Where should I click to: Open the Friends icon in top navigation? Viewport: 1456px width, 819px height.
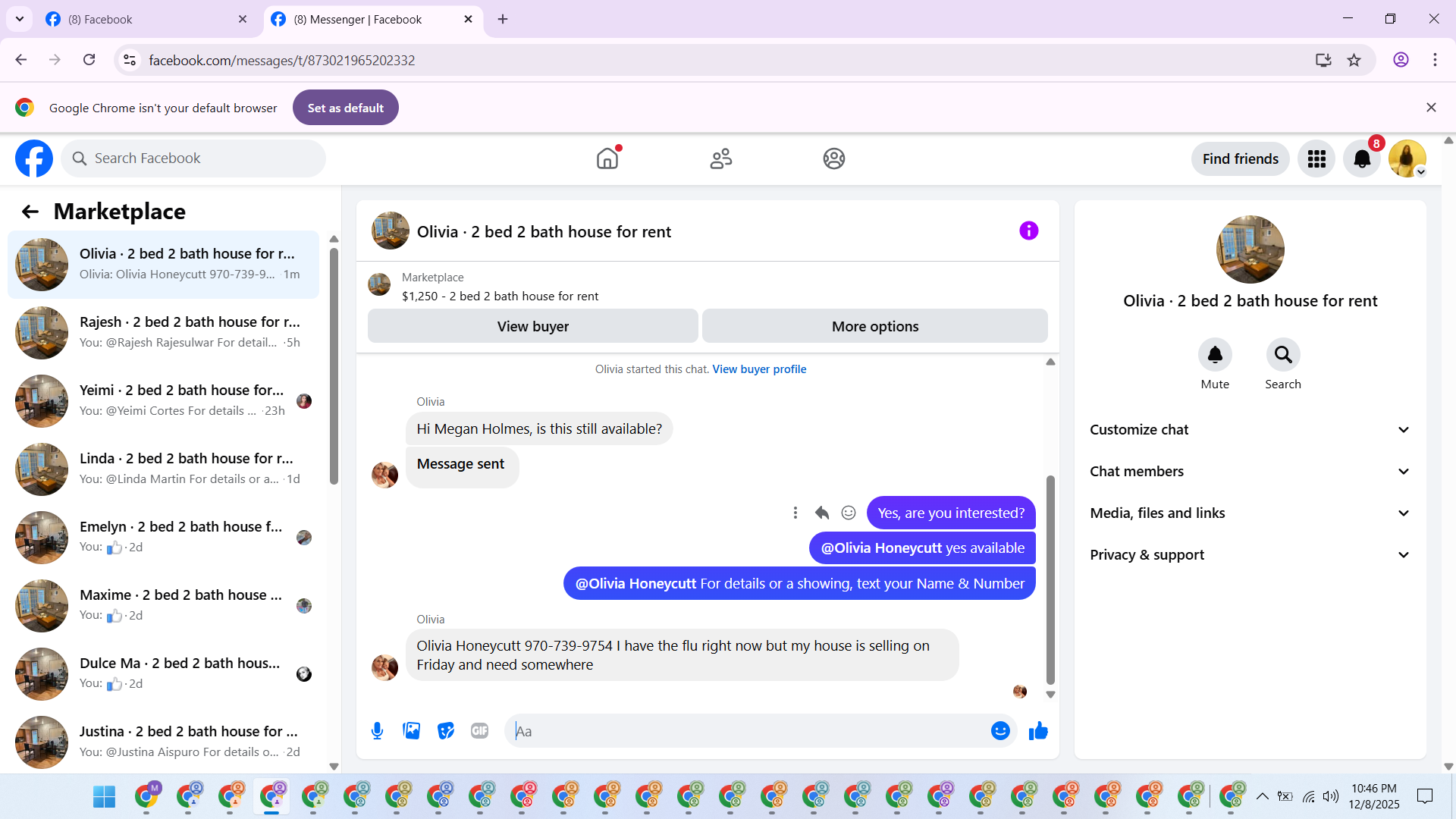click(721, 158)
